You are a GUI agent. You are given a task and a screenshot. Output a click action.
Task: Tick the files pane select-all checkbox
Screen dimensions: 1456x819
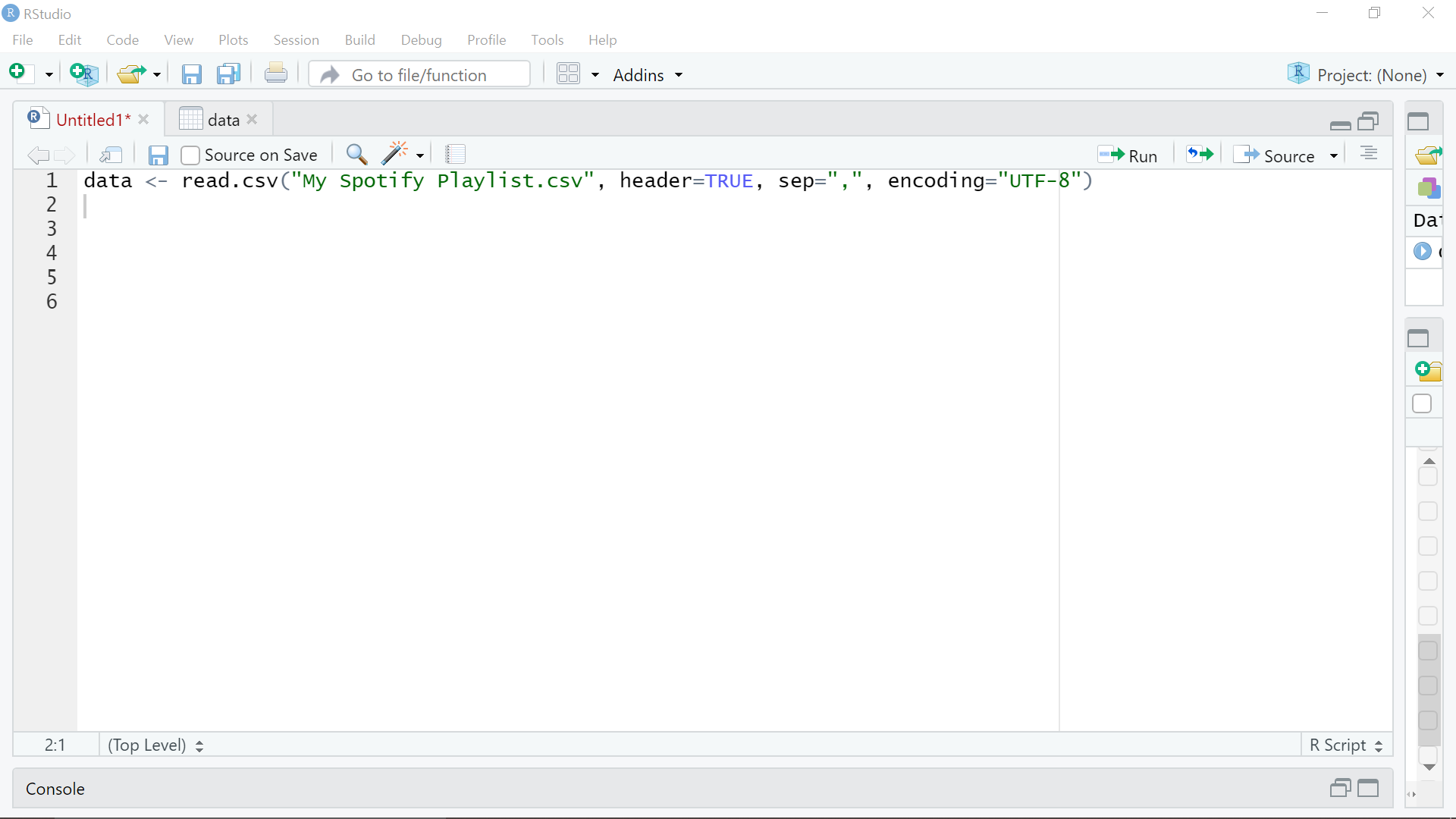coord(1422,403)
